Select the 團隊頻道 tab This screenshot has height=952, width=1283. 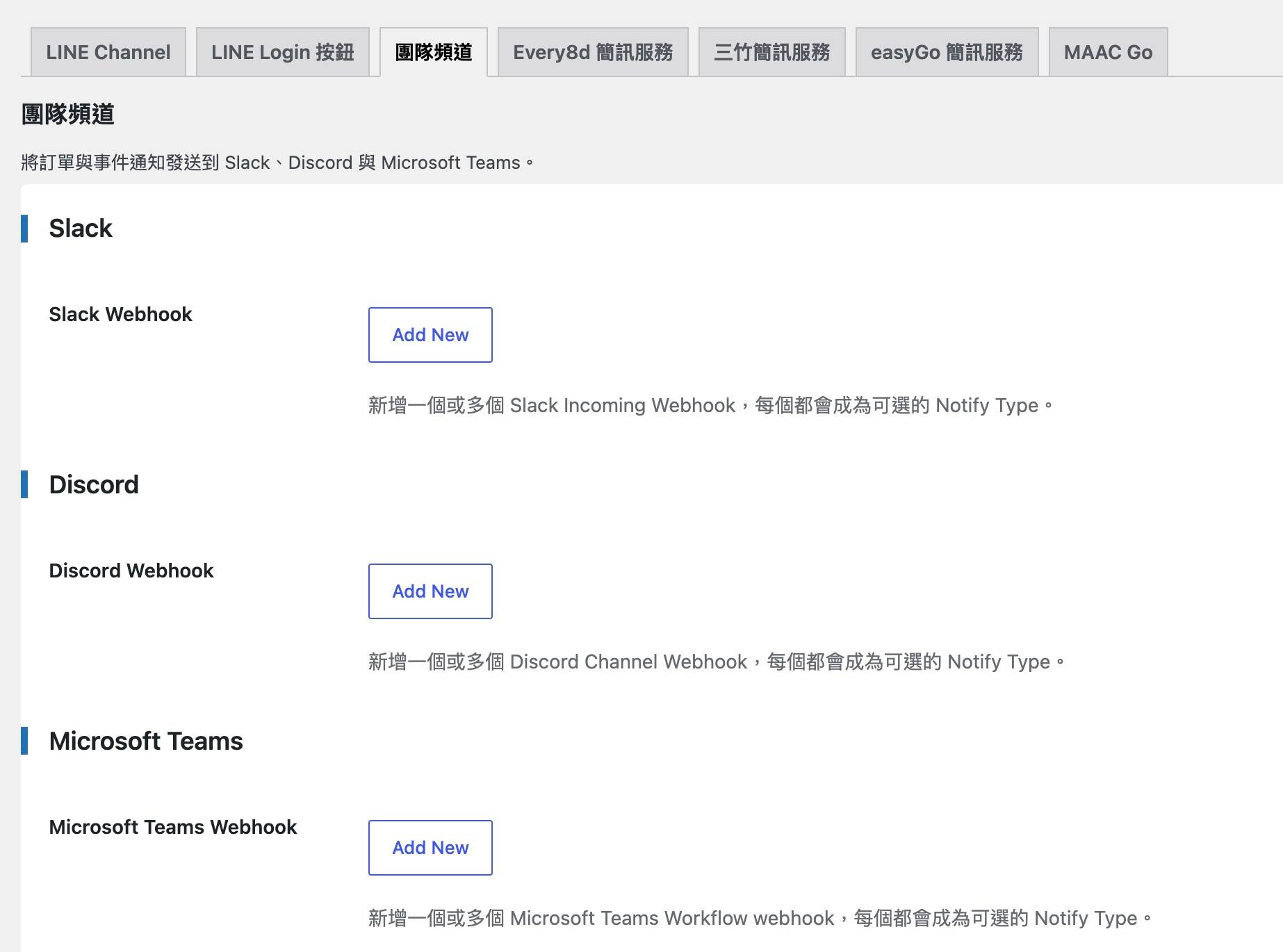(434, 52)
